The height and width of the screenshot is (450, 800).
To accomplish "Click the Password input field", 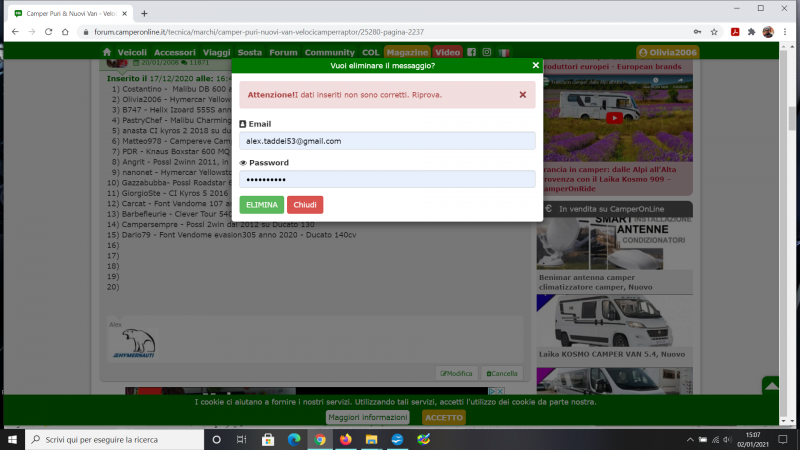I will (x=387, y=179).
